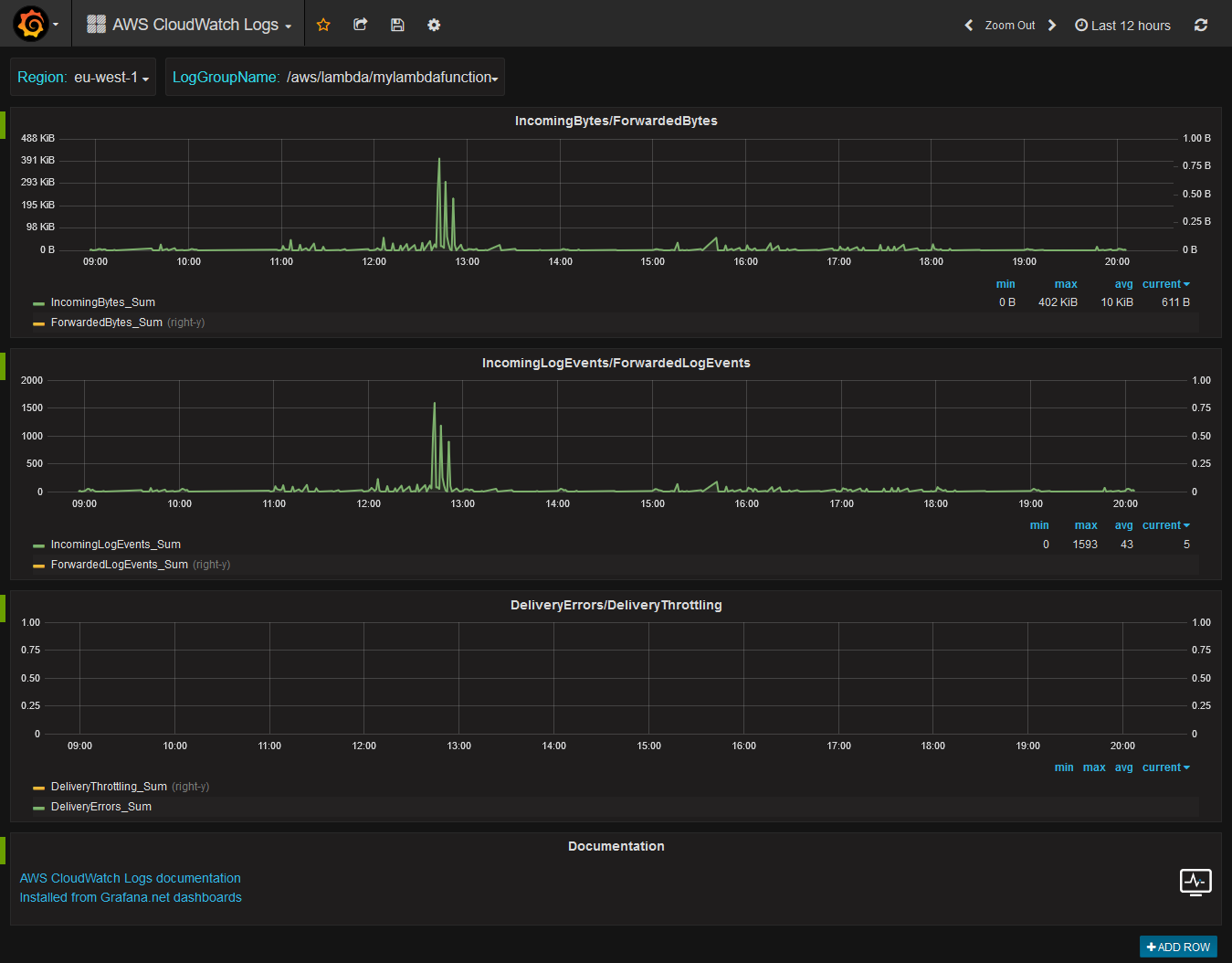The width and height of the screenshot is (1232, 963).
Task: Refresh the dashboard
Action: [x=1201, y=26]
